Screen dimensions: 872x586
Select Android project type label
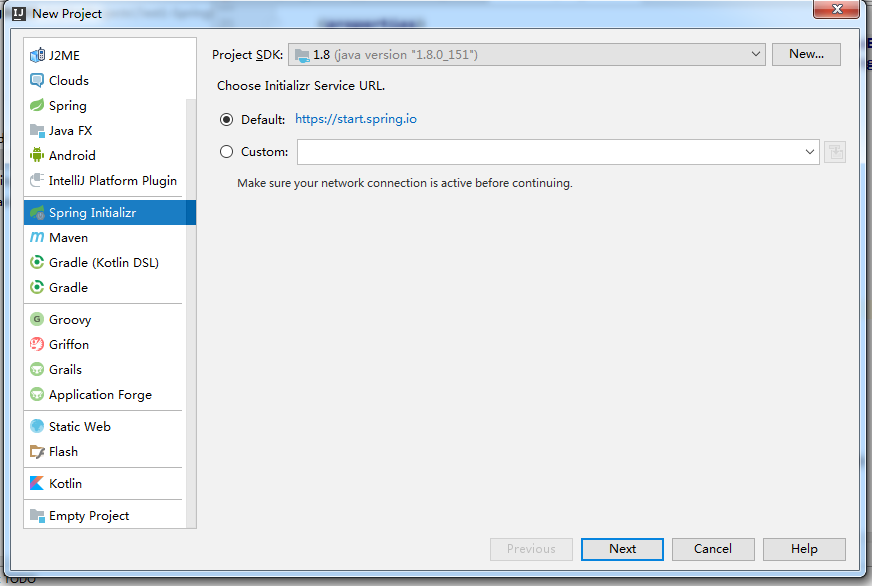(x=72, y=156)
